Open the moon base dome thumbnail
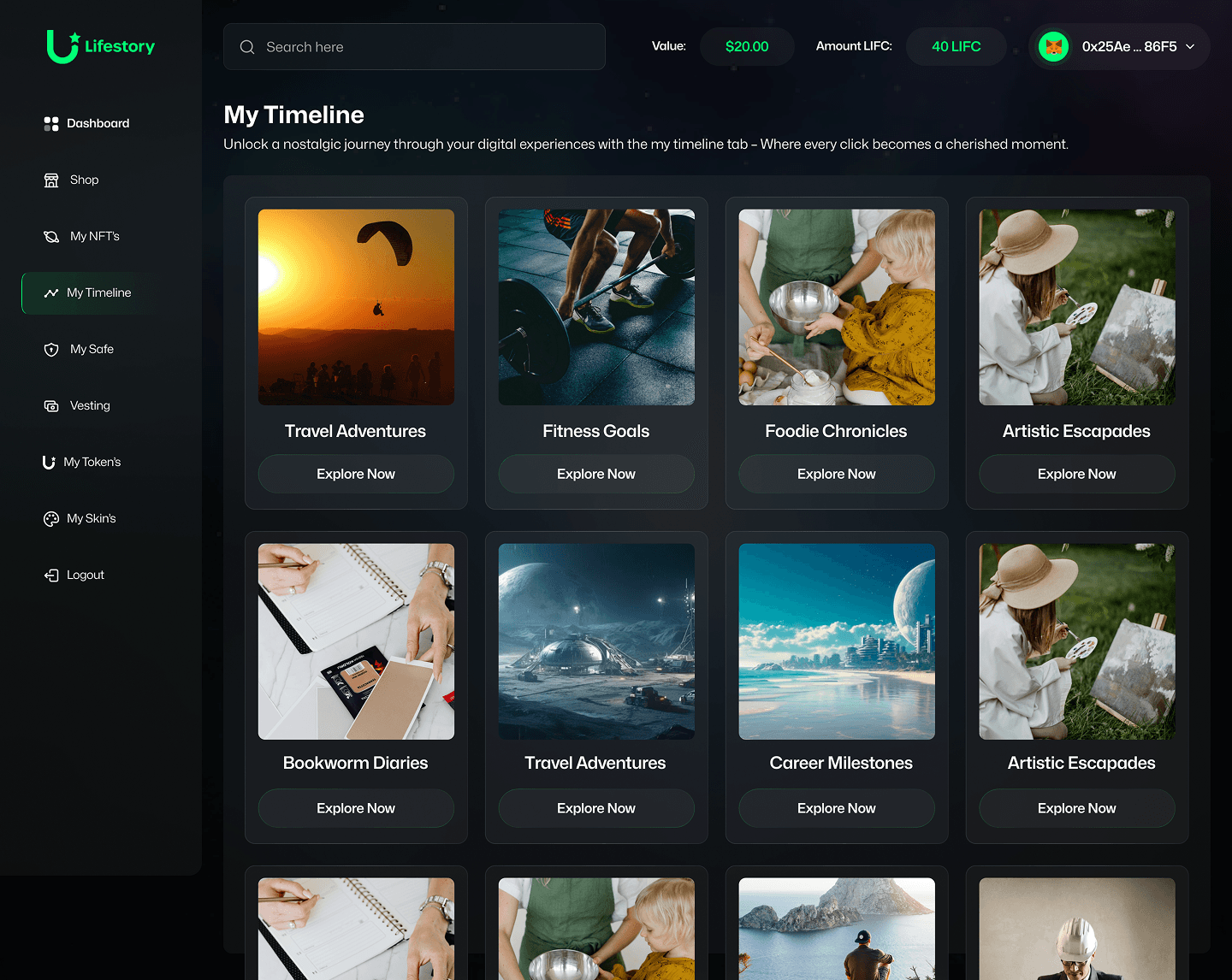1232x980 pixels. coord(596,641)
